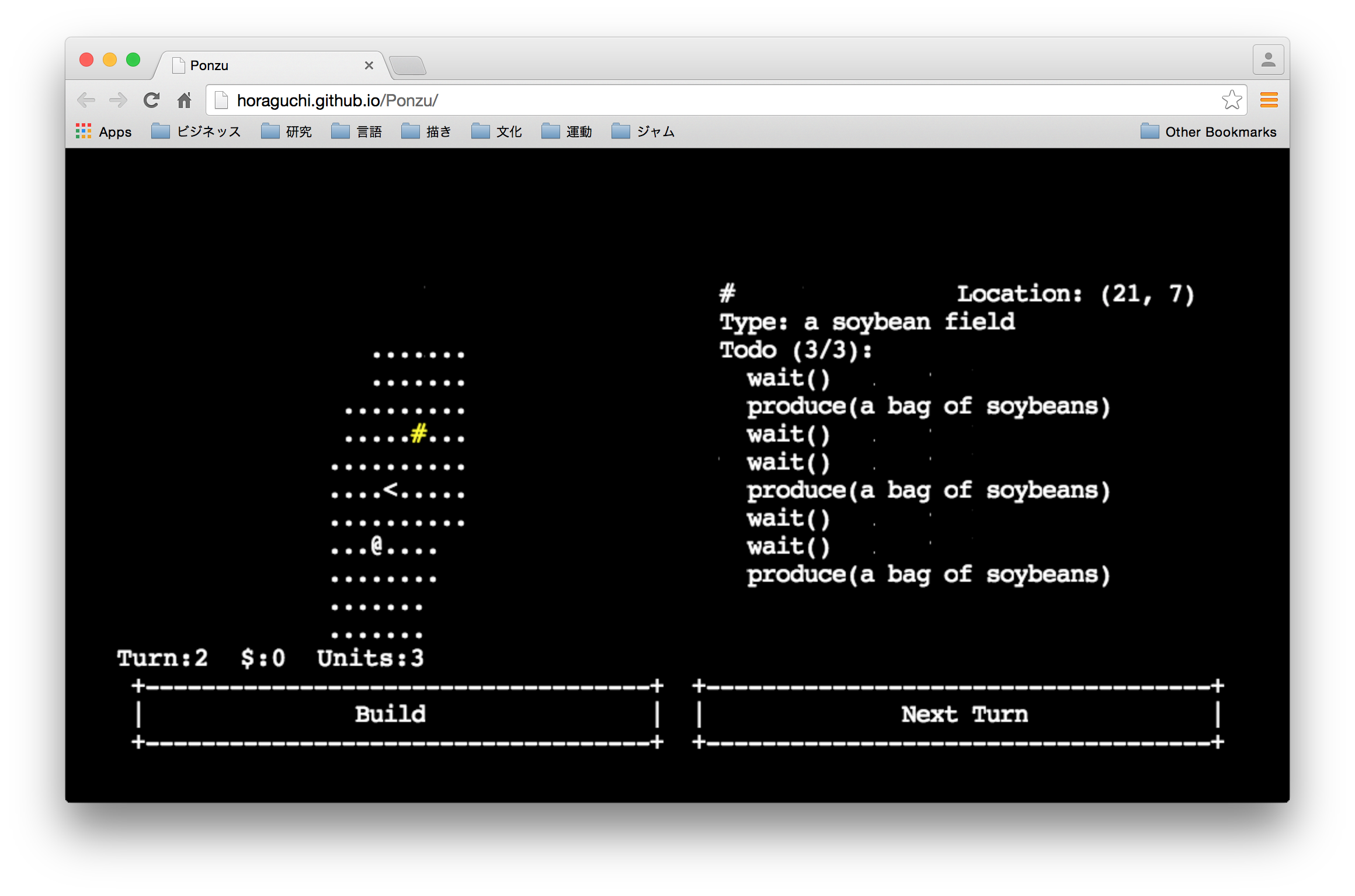Expand Other Bookmarks folder
This screenshot has height=896, width=1355.
coord(1208,131)
